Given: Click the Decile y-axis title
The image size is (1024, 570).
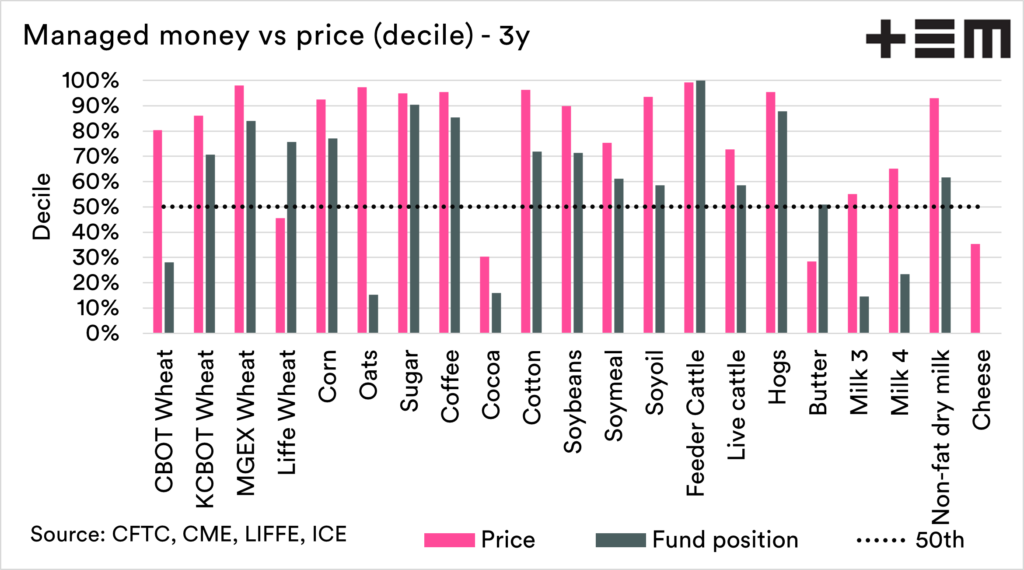Looking at the screenshot, I should [x=43, y=208].
